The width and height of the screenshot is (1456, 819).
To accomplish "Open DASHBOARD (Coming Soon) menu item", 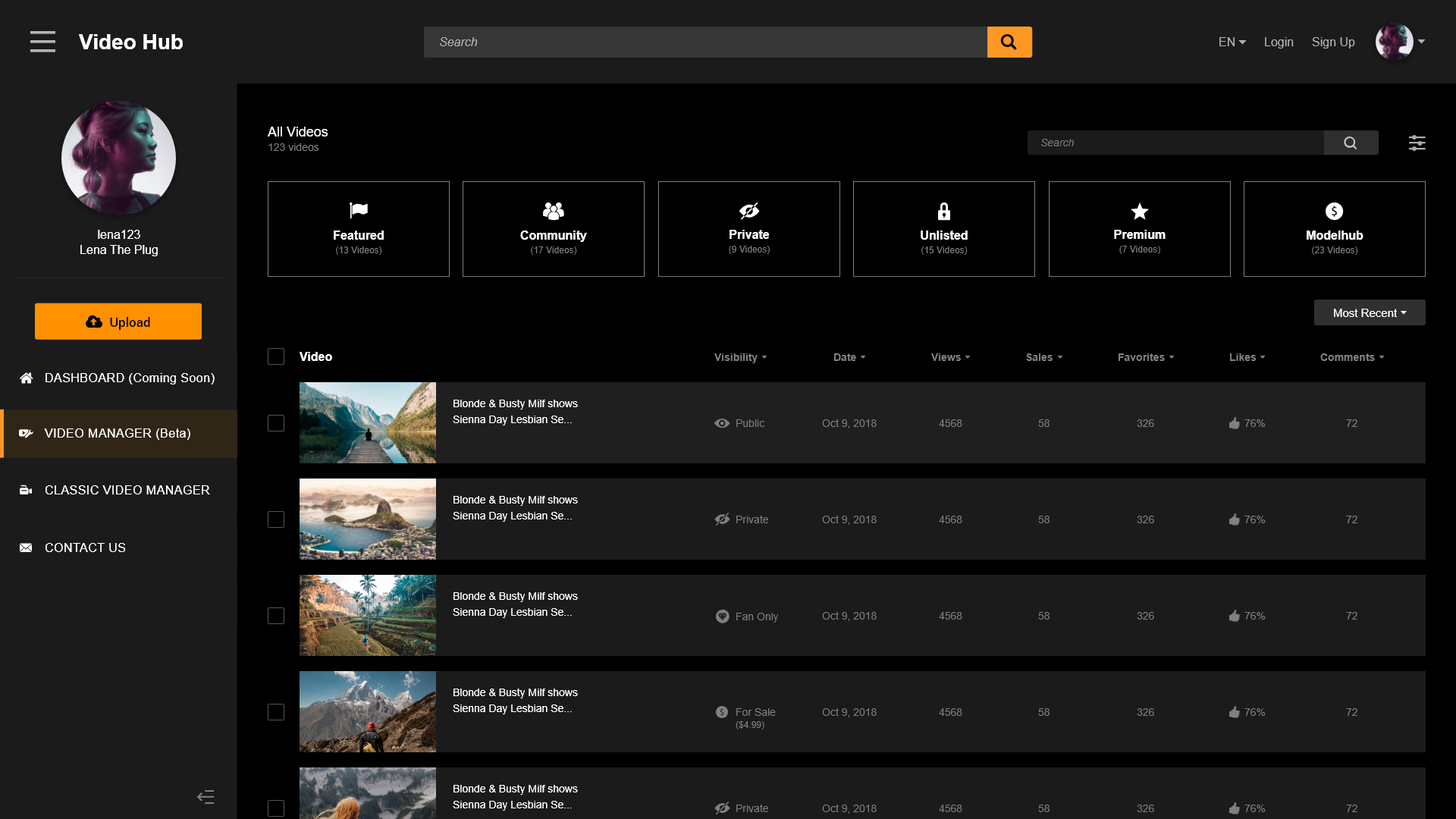I will pyautogui.click(x=118, y=378).
